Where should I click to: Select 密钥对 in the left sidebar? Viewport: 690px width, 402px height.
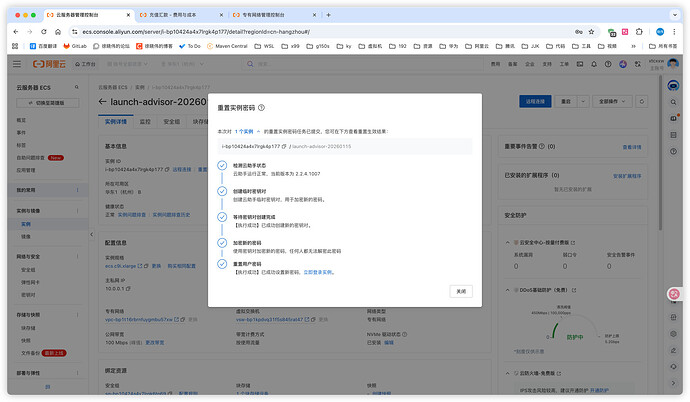tap(28, 295)
